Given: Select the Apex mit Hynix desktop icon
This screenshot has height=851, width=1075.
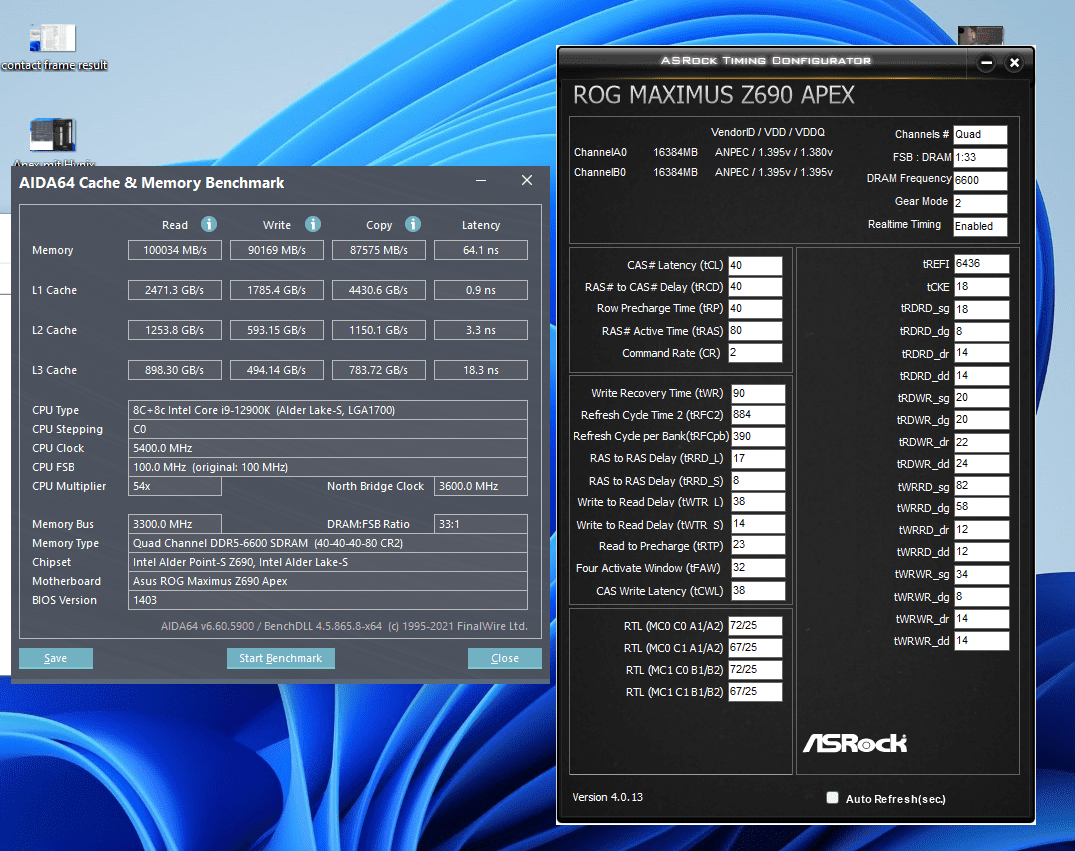Looking at the screenshot, I should 53,143.
